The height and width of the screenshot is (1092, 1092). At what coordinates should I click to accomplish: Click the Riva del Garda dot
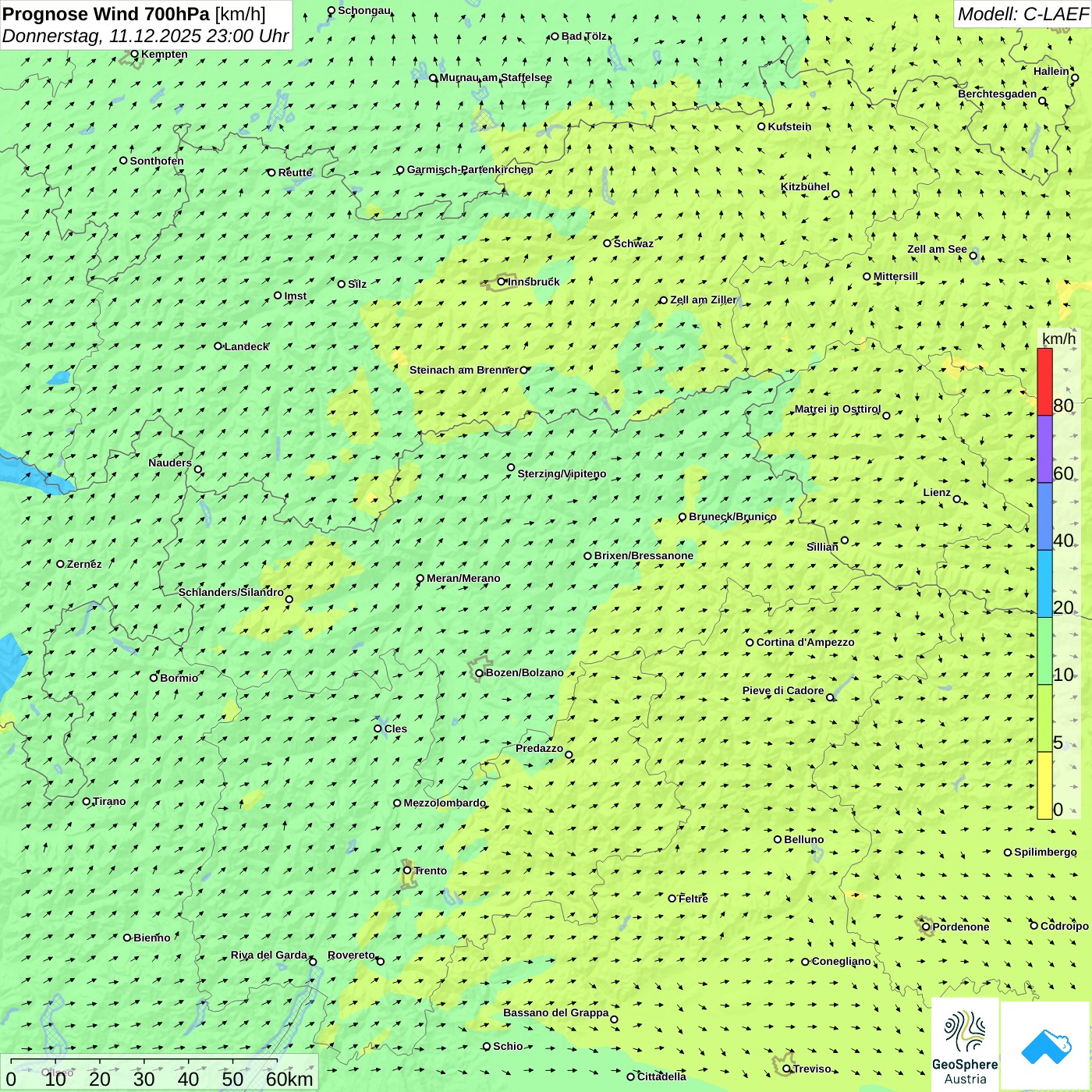point(313,962)
